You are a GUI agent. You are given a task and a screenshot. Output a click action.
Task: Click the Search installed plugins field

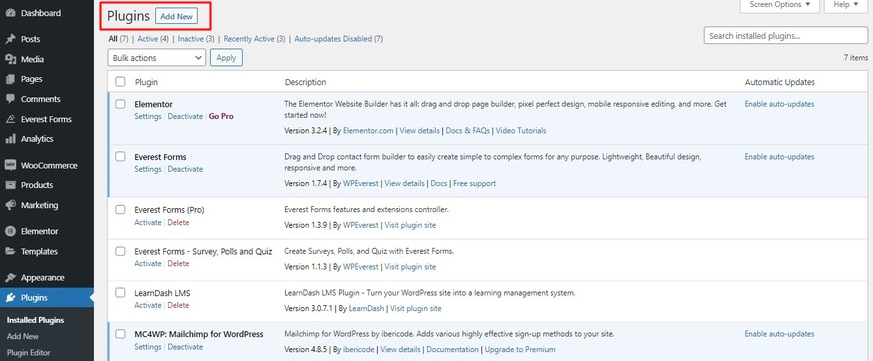786,35
